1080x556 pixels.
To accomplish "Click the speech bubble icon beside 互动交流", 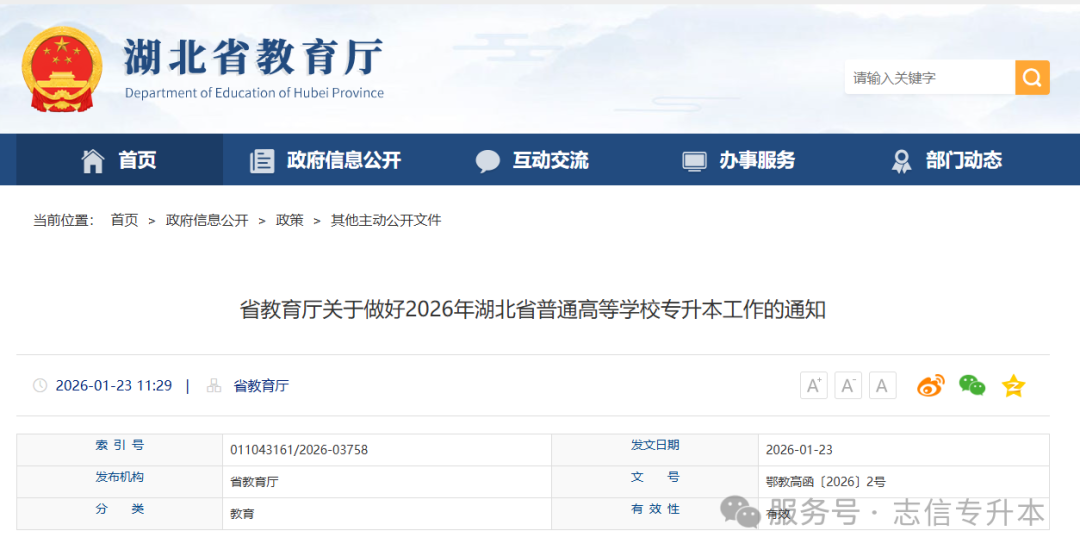I will [488, 161].
